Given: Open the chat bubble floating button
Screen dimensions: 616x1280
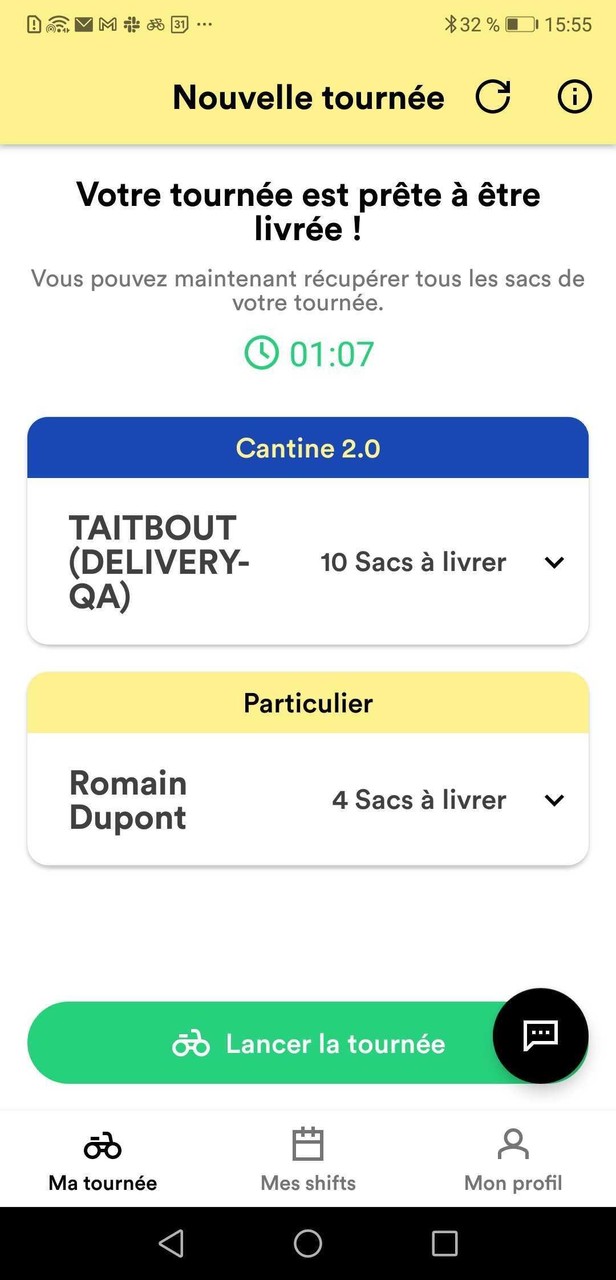Looking at the screenshot, I should (540, 1035).
